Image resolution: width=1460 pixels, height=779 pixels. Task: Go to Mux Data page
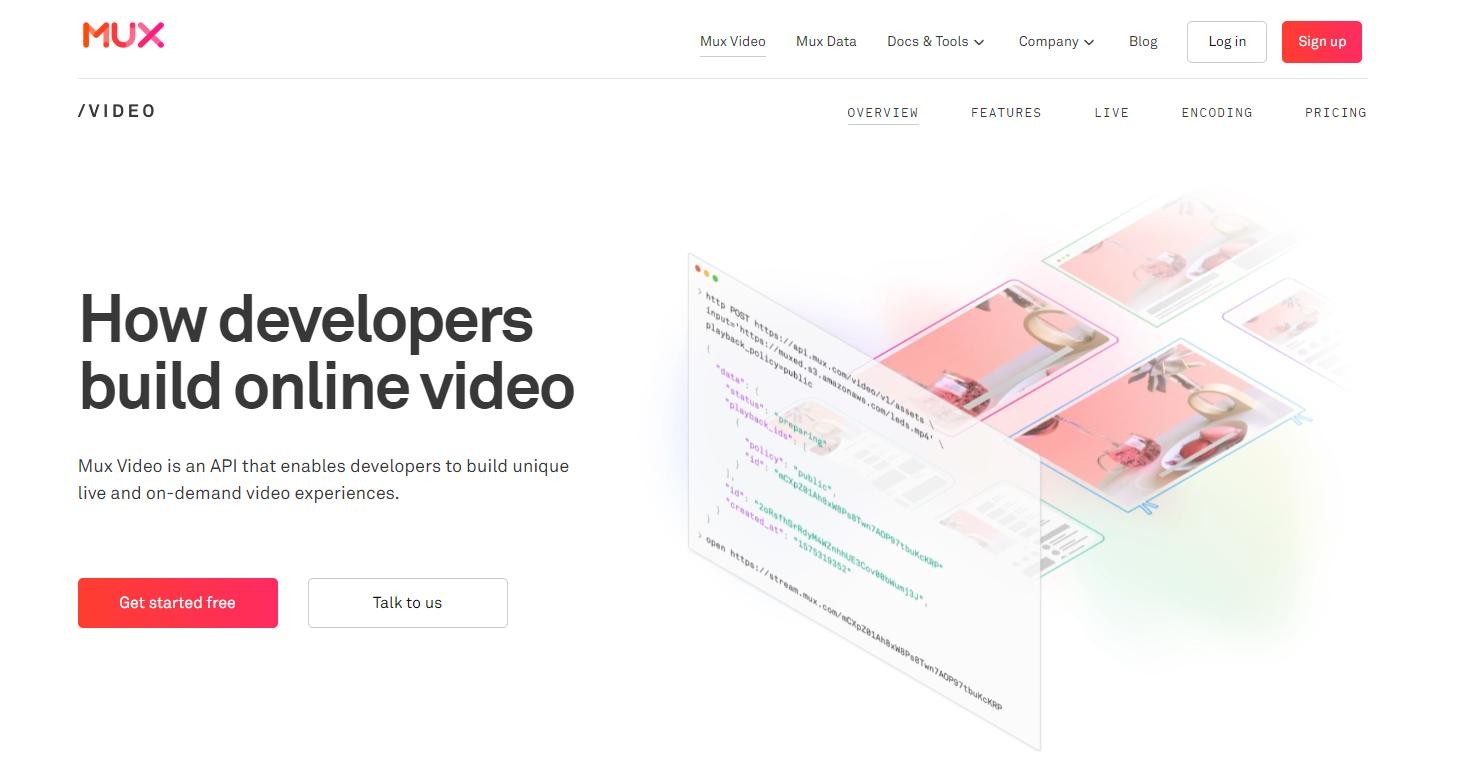[826, 41]
